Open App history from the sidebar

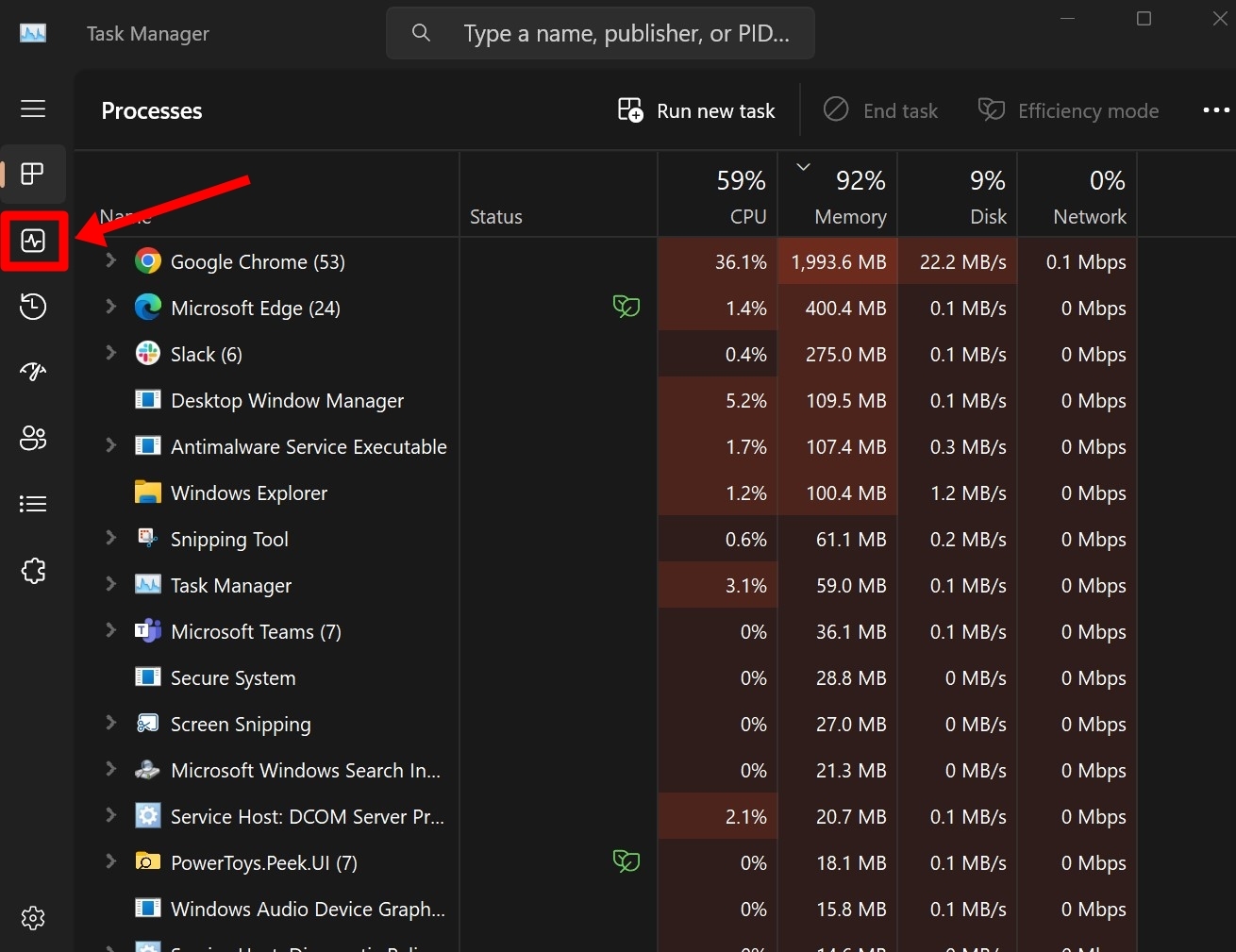pos(33,307)
